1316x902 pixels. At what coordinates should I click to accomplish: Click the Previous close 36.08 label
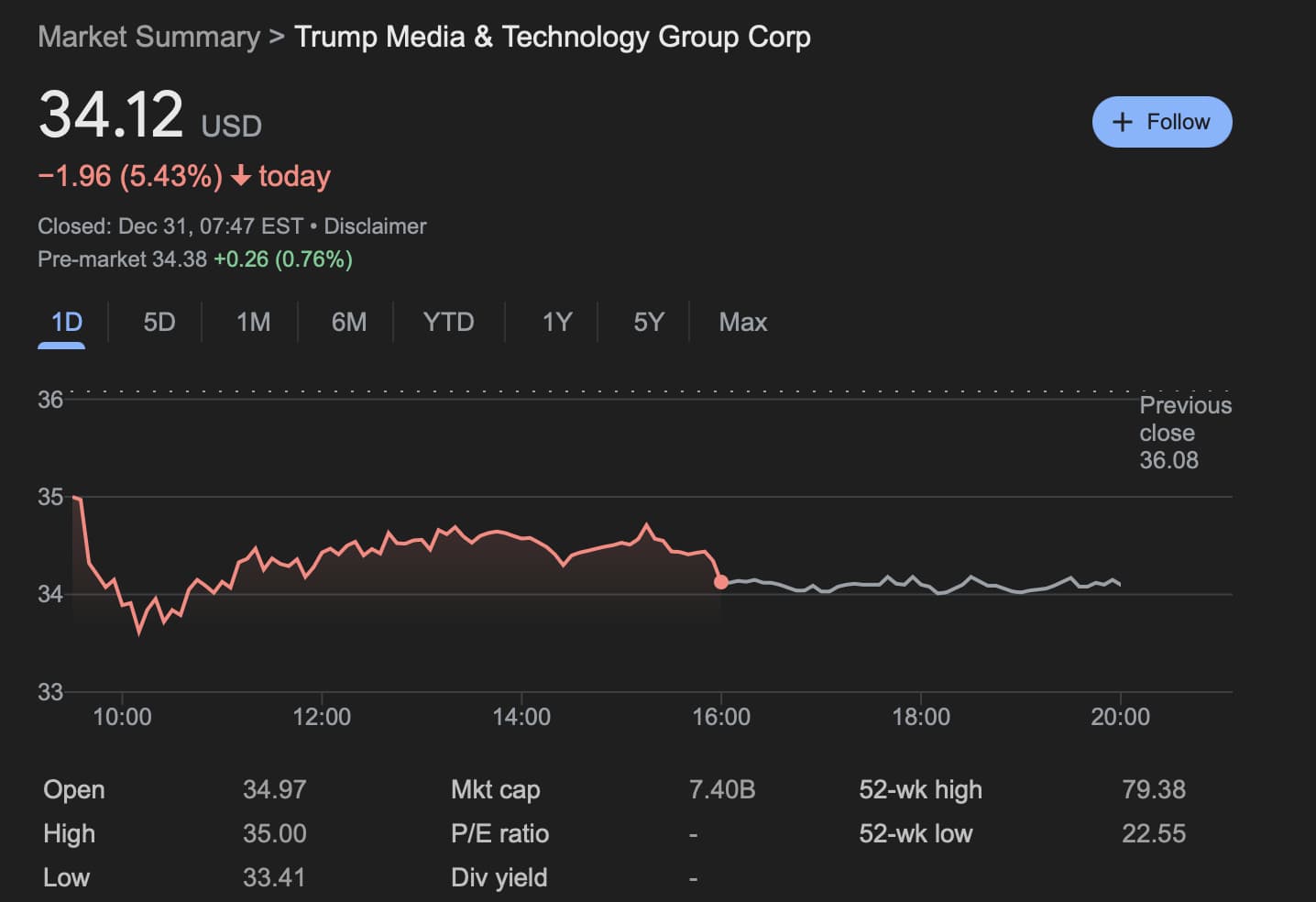[1184, 433]
